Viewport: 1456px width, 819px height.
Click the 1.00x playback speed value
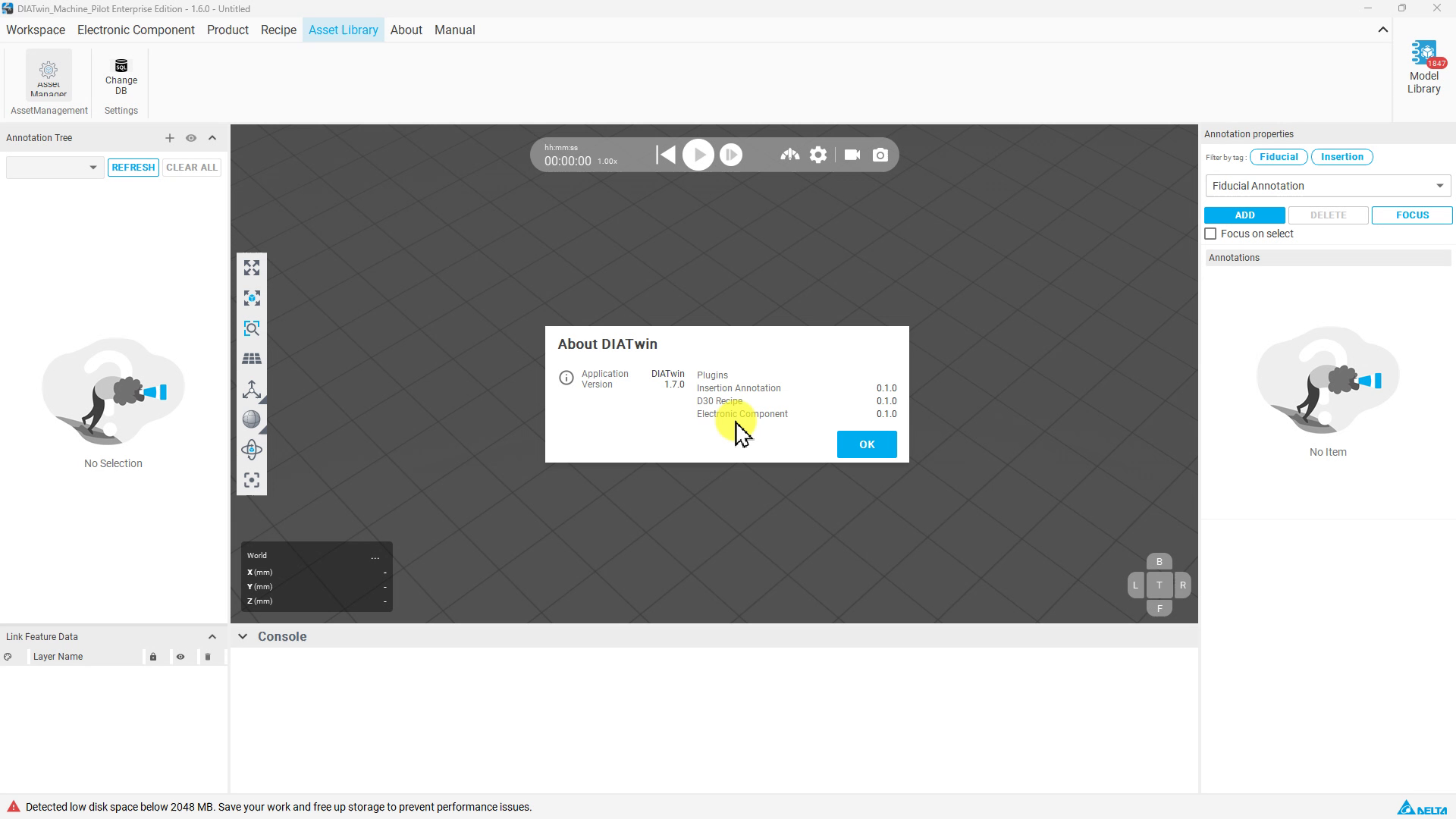coord(607,162)
